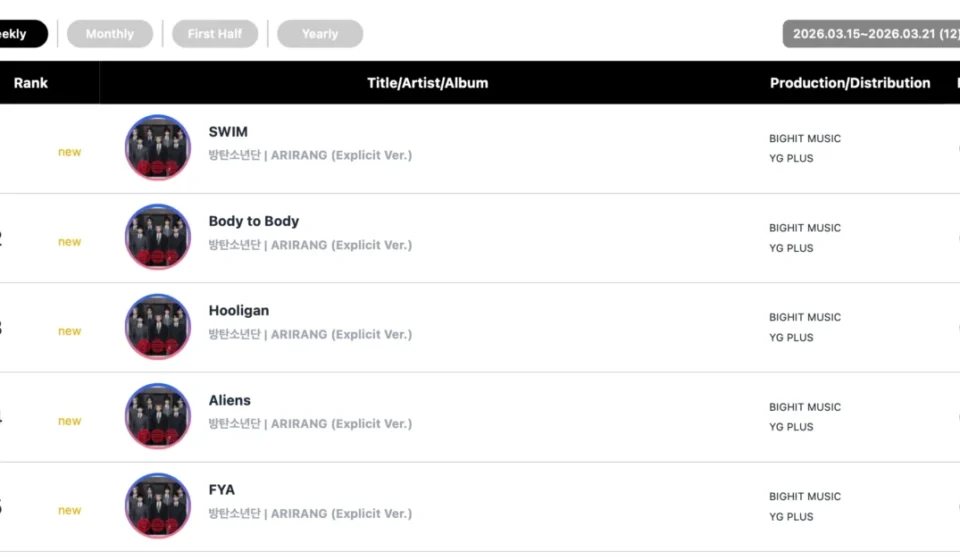Click the Hooligan album artwork

[157, 327]
